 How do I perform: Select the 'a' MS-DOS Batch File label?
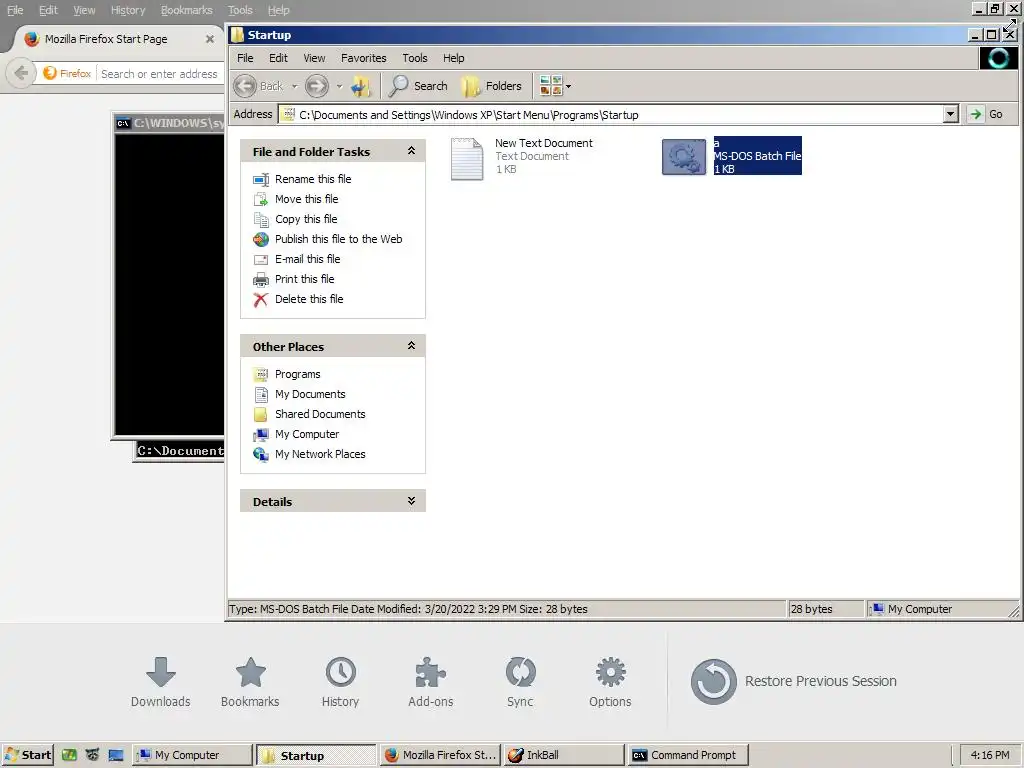tap(757, 156)
